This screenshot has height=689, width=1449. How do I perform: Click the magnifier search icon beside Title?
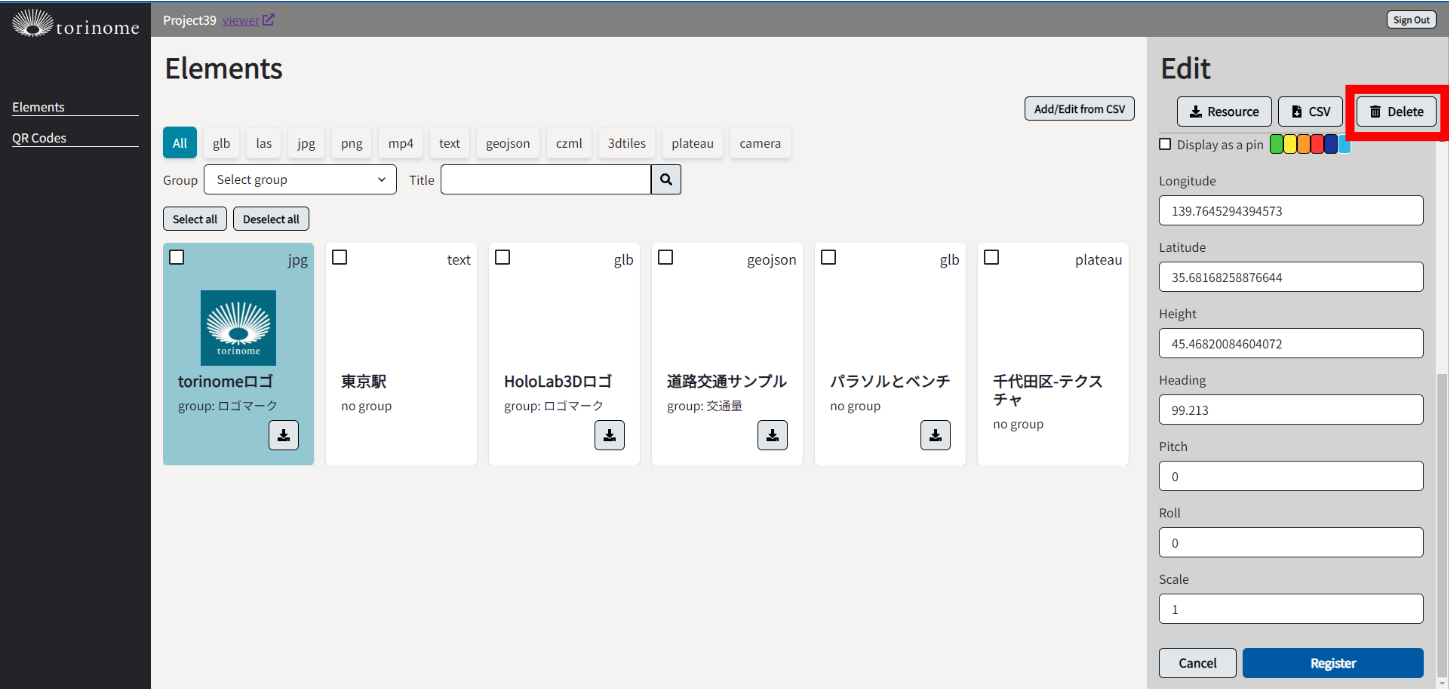pyautogui.click(x=666, y=180)
